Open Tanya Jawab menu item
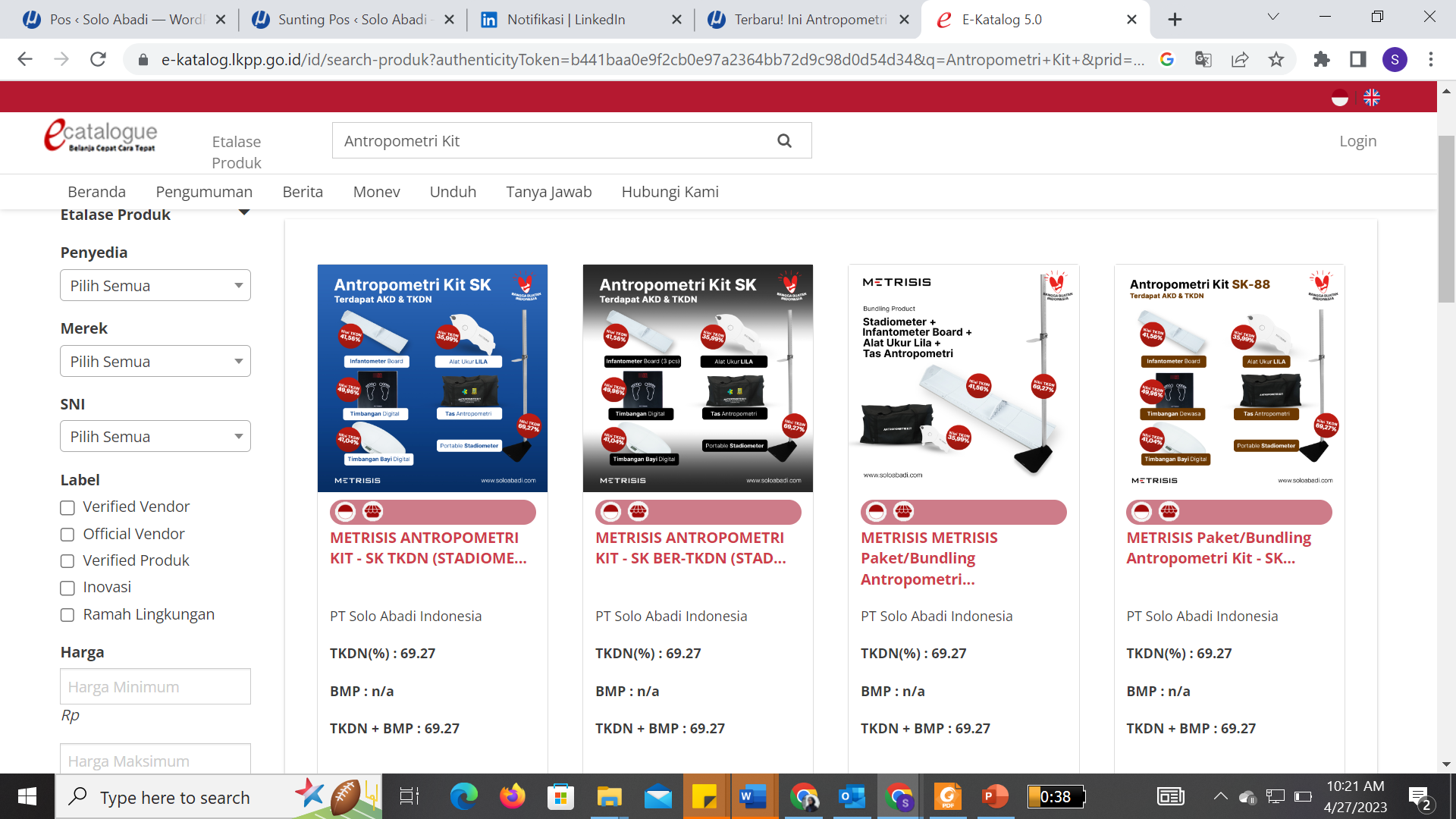This screenshot has width=1456, height=819. click(548, 192)
